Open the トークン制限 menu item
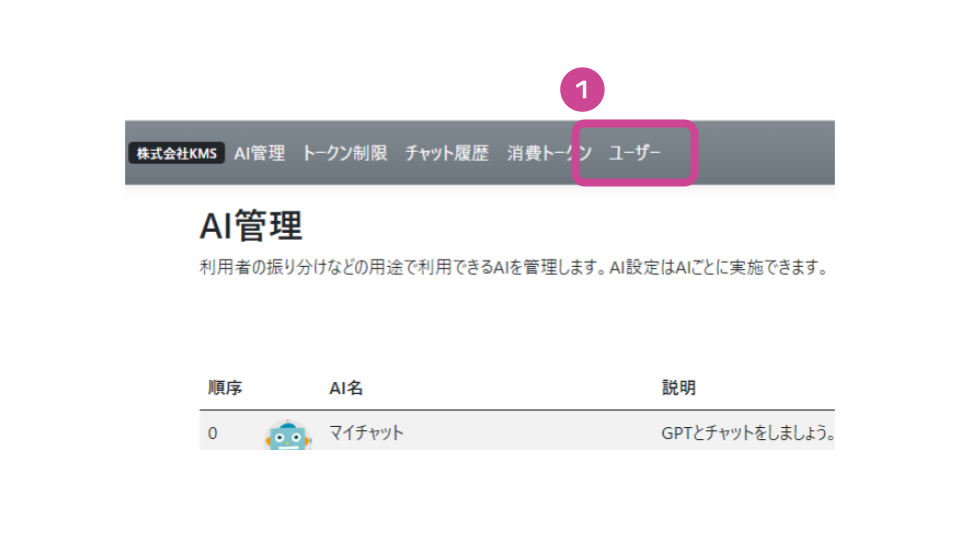The height and width of the screenshot is (540, 960). (x=345, y=153)
